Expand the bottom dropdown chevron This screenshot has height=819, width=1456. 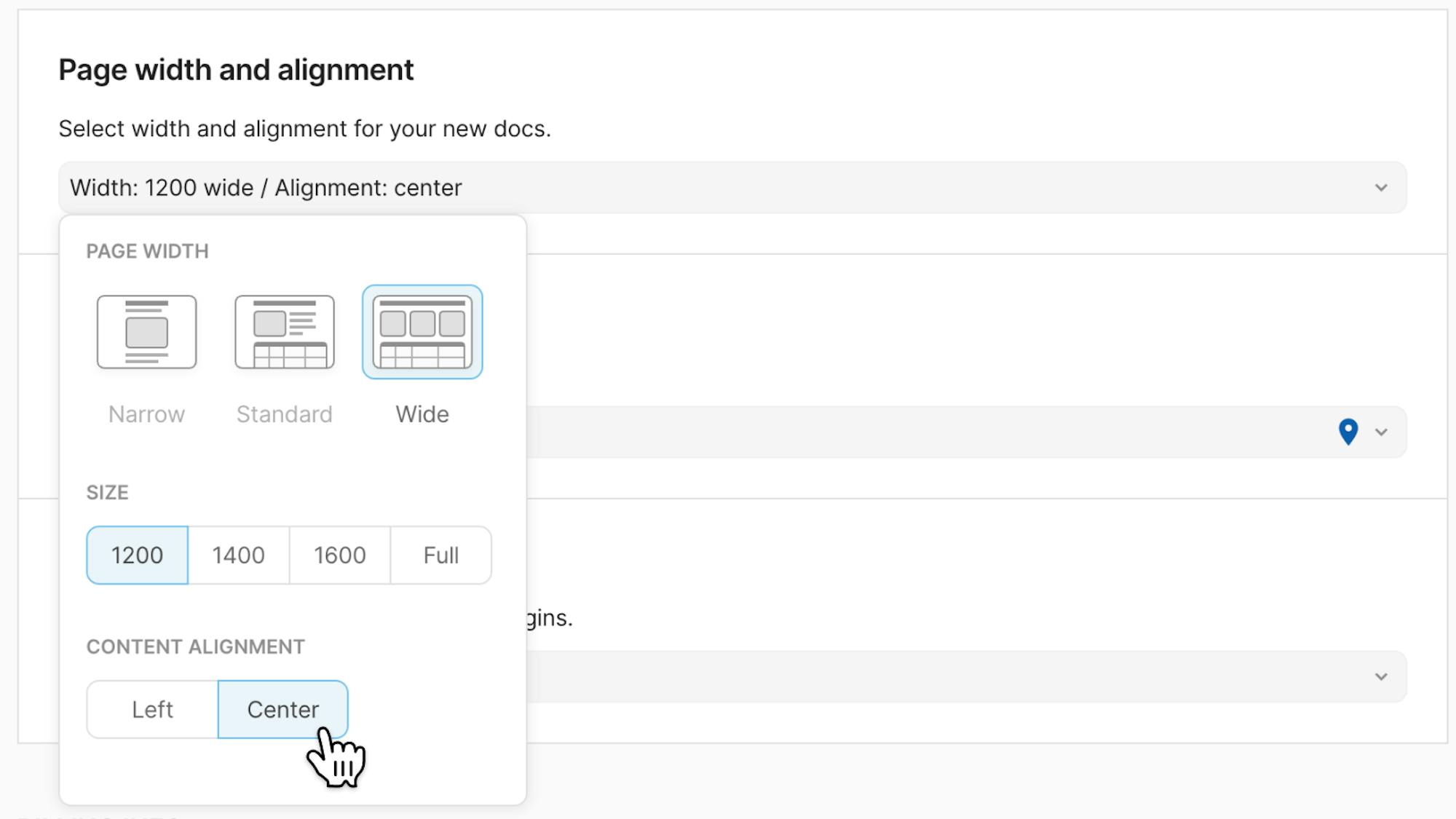click(1381, 677)
